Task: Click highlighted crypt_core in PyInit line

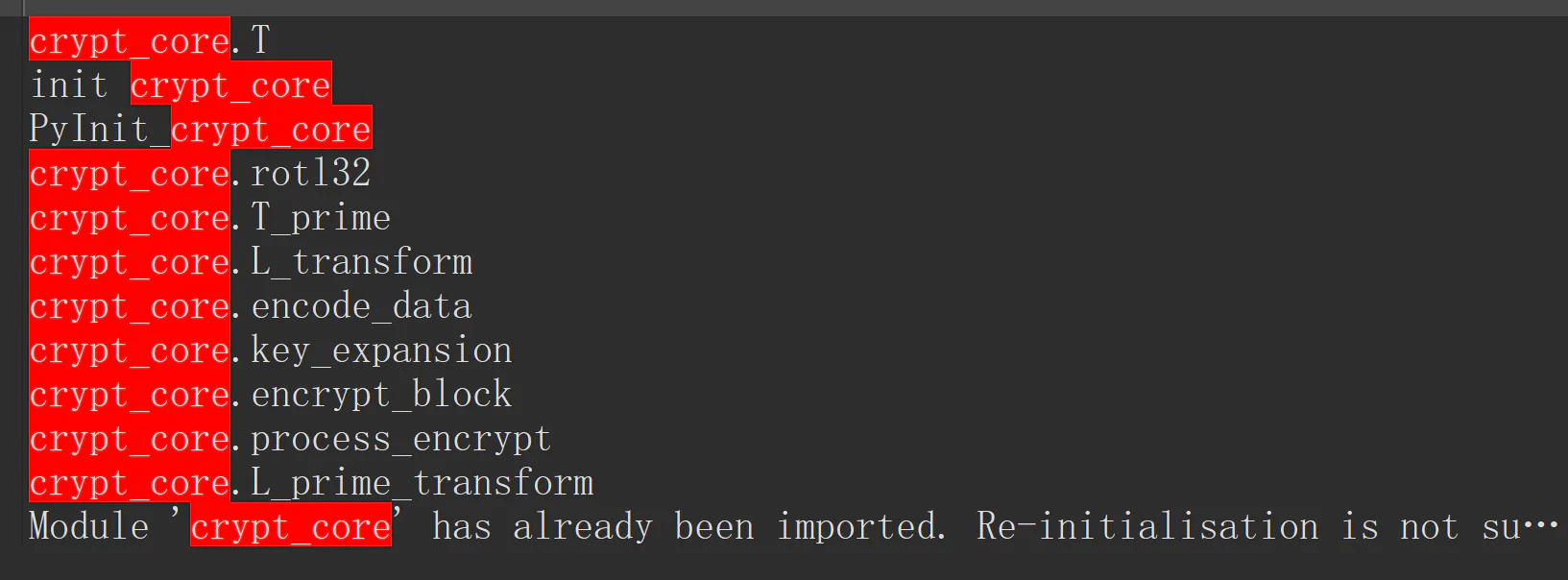Action: point(272,129)
